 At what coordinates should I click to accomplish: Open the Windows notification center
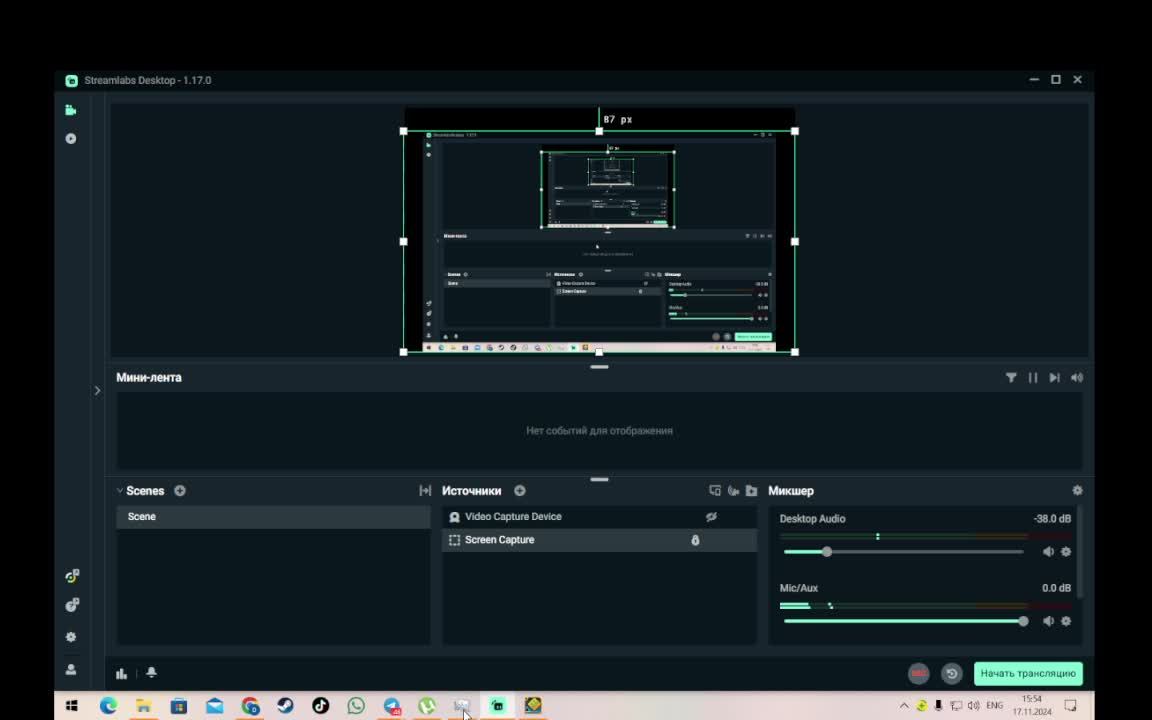point(1070,706)
